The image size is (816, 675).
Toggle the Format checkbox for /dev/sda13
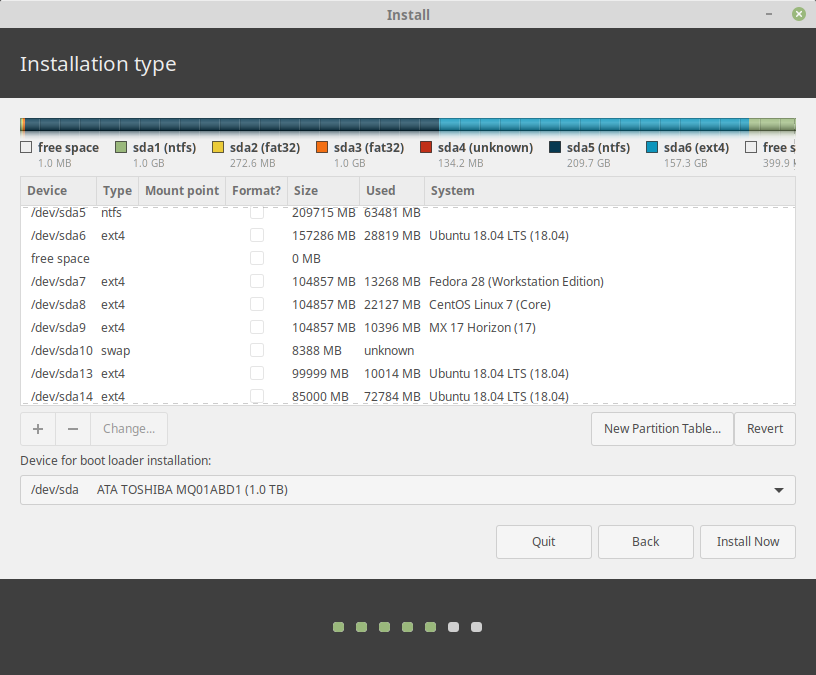pyautogui.click(x=257, y=373)
